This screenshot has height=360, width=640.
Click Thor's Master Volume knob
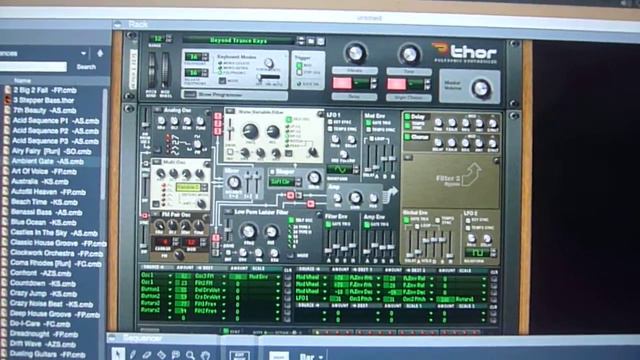click(481, 88)
